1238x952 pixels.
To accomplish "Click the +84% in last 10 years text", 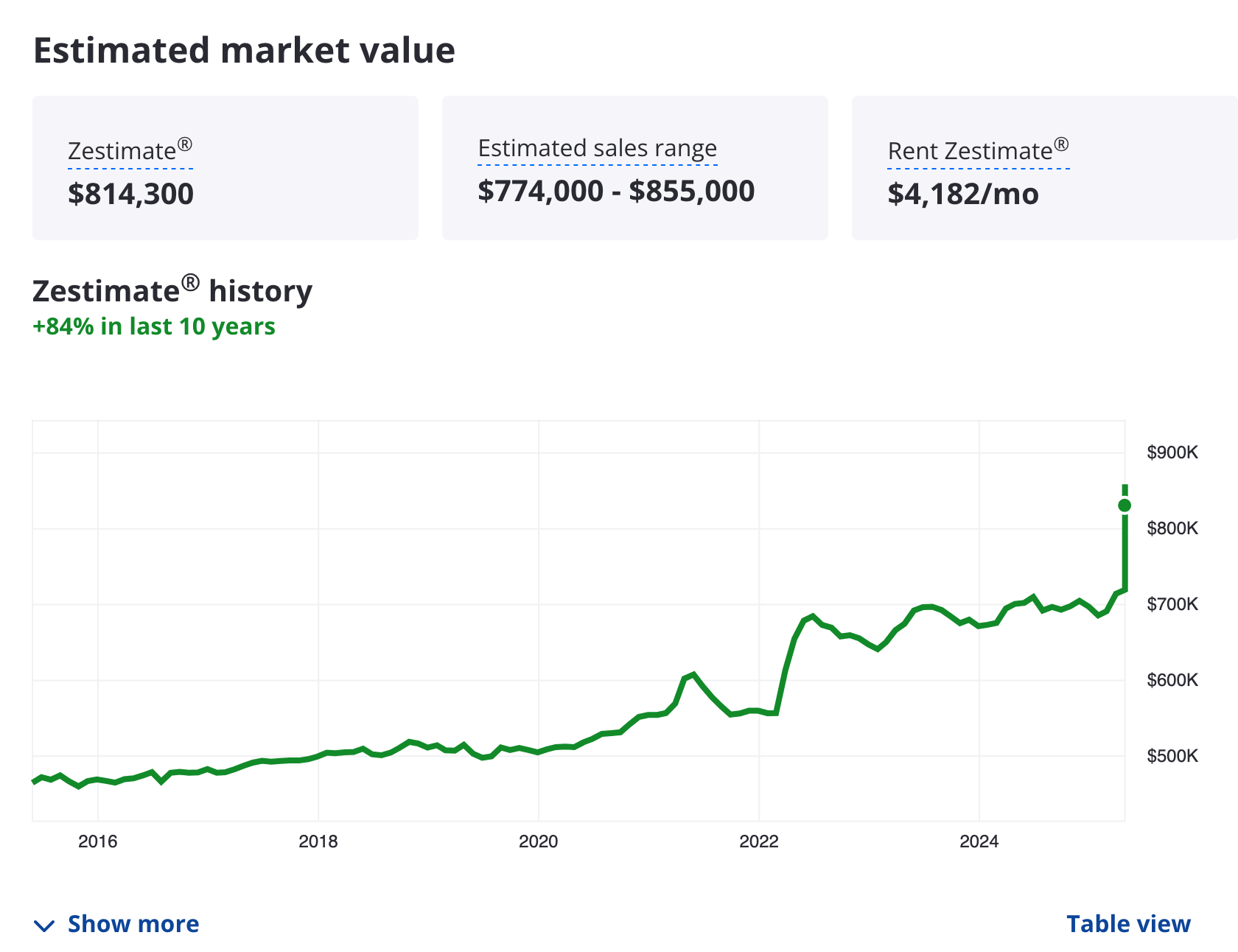I will click(154, 326).
